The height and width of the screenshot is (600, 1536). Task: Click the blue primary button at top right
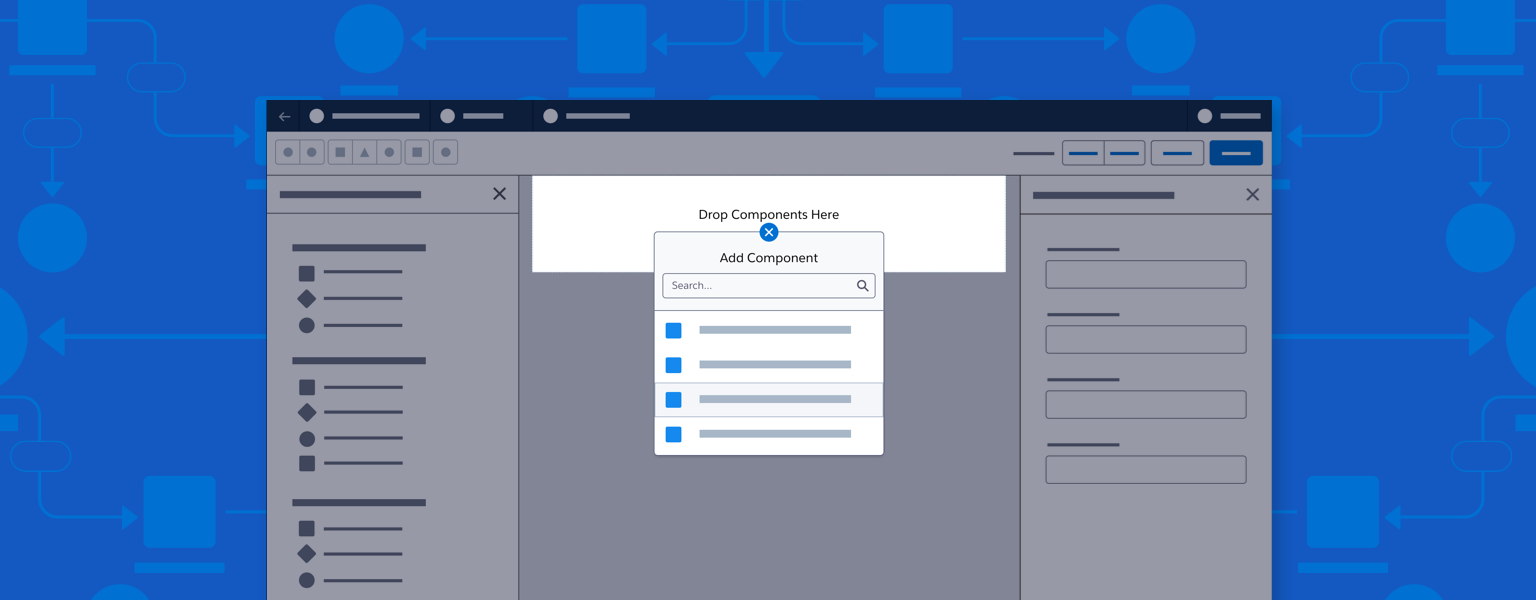point(1236,152)
